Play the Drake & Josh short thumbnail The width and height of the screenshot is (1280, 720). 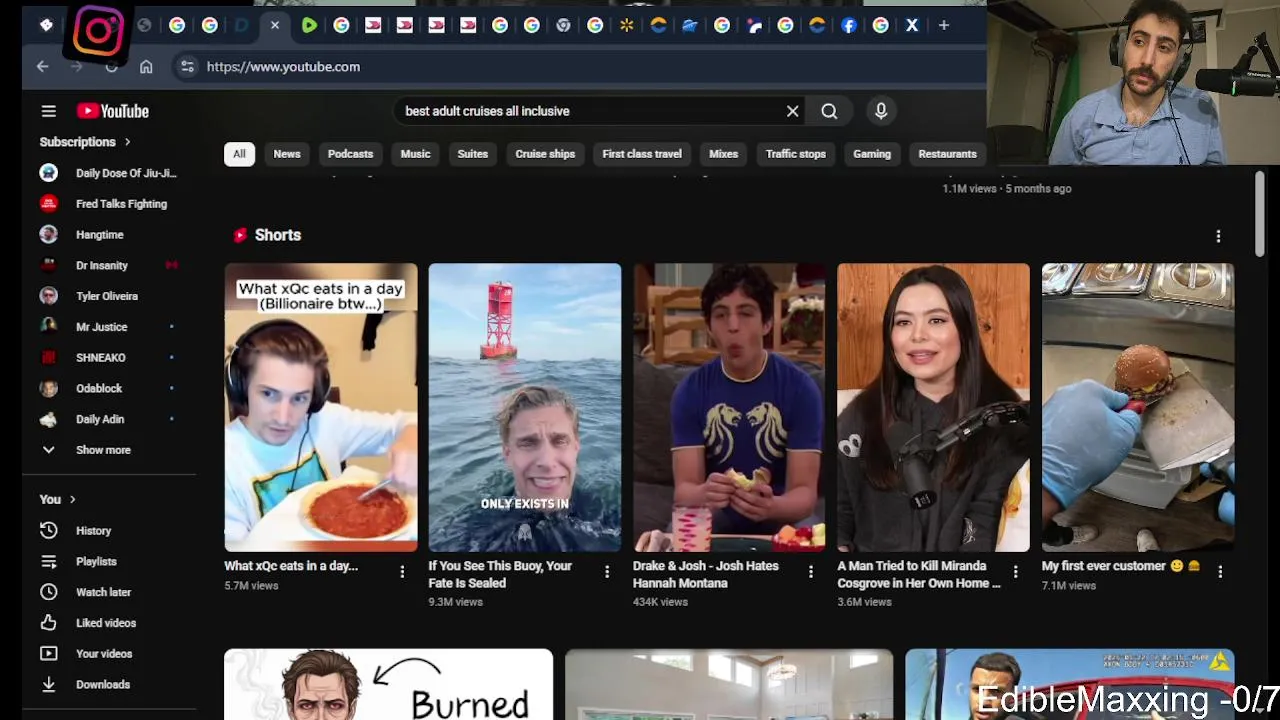[x=729, y=407]
